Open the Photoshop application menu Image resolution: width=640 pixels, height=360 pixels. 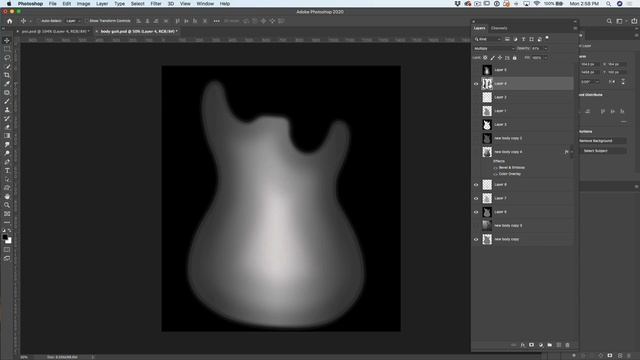[x=30, y=4]
